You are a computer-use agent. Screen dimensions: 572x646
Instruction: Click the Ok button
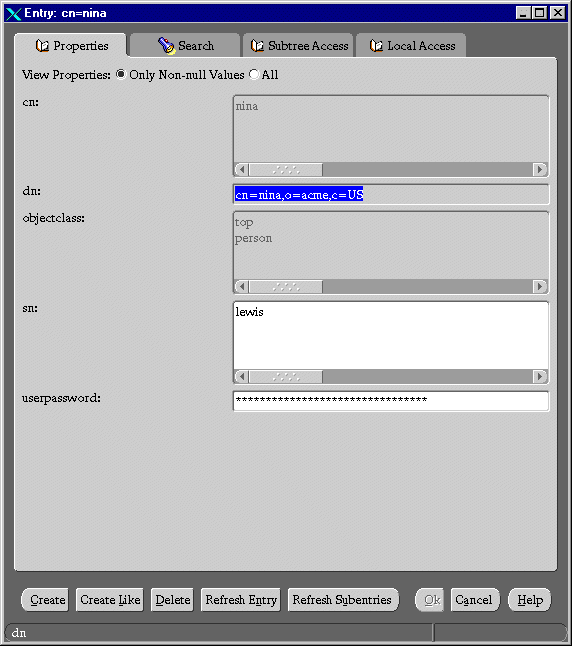click(429, 600)
